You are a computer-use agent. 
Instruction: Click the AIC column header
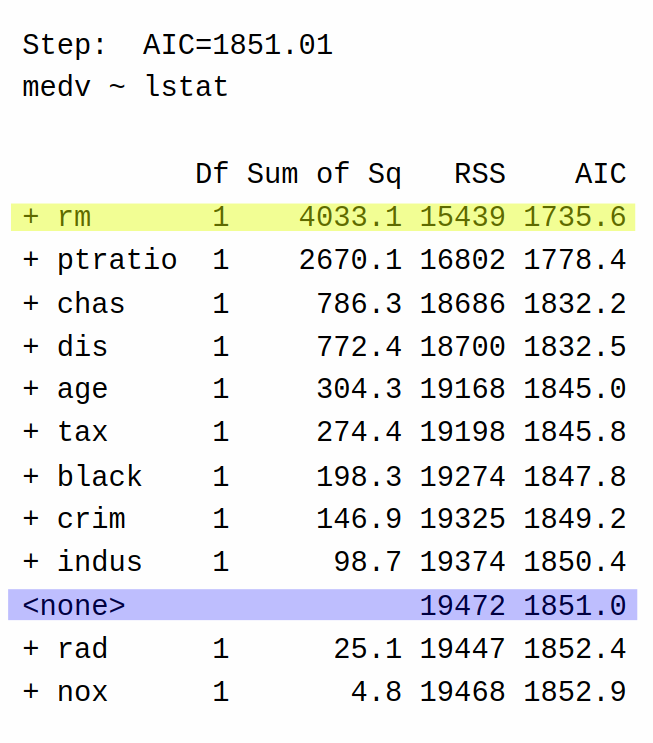pos(601,173)
